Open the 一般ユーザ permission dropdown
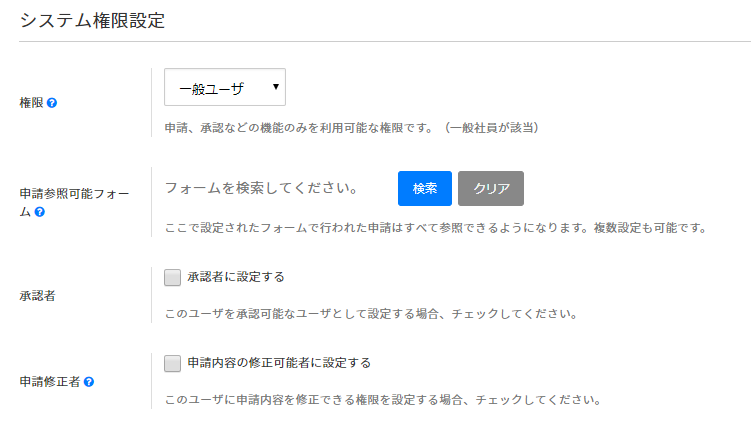 click(x=224, y=88)
